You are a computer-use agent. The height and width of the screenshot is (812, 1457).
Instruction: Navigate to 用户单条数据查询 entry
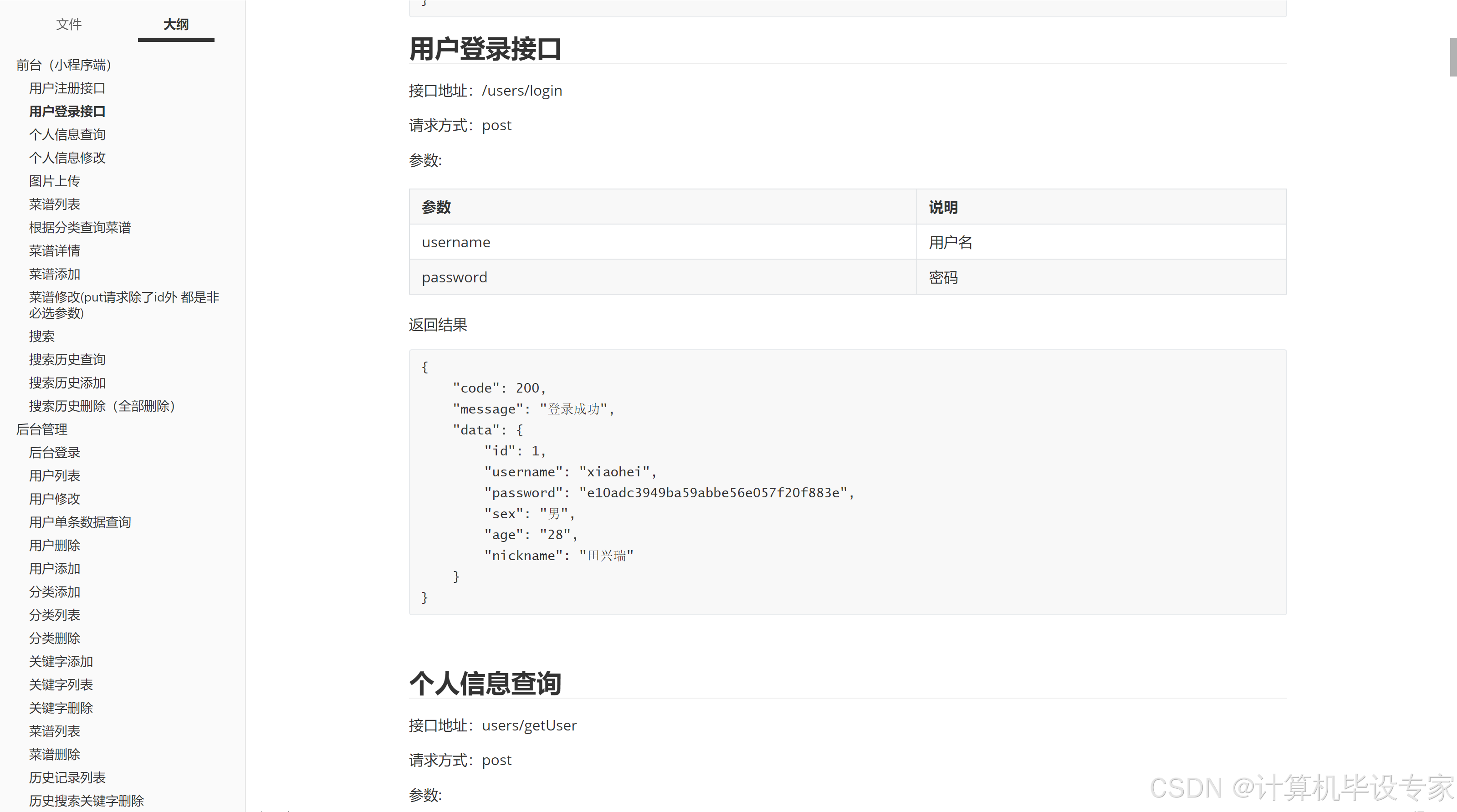[x=80, y=522]
